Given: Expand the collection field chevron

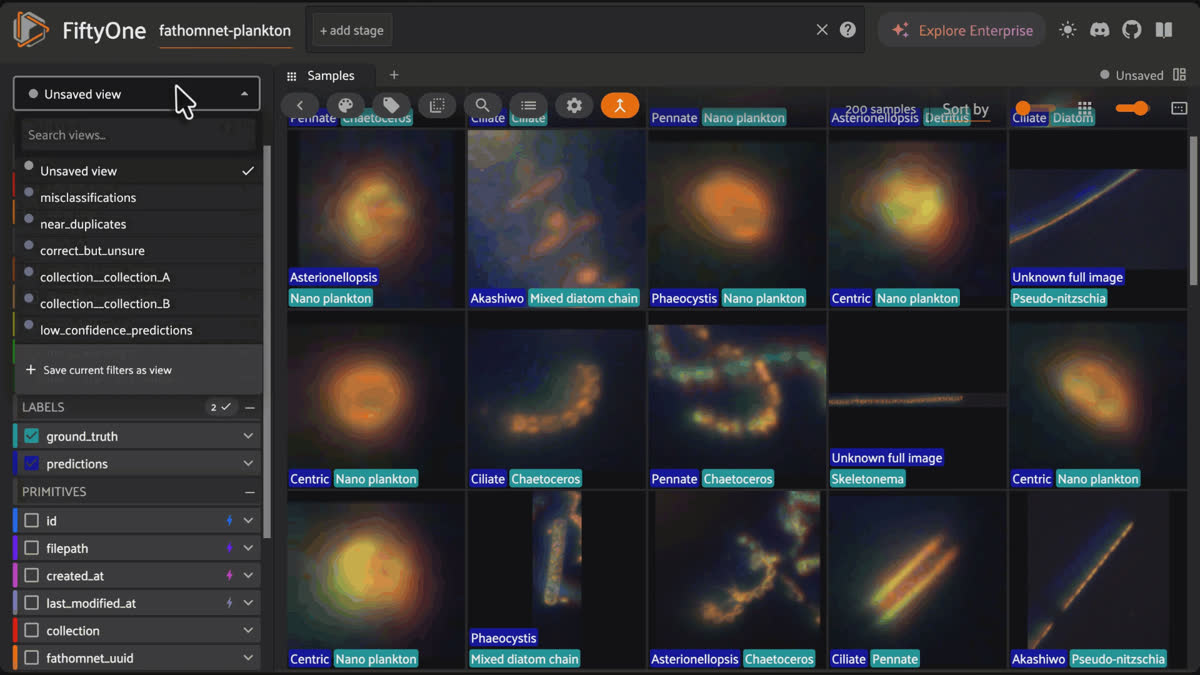Looking at the screenshot, I should tap(248, 631).
